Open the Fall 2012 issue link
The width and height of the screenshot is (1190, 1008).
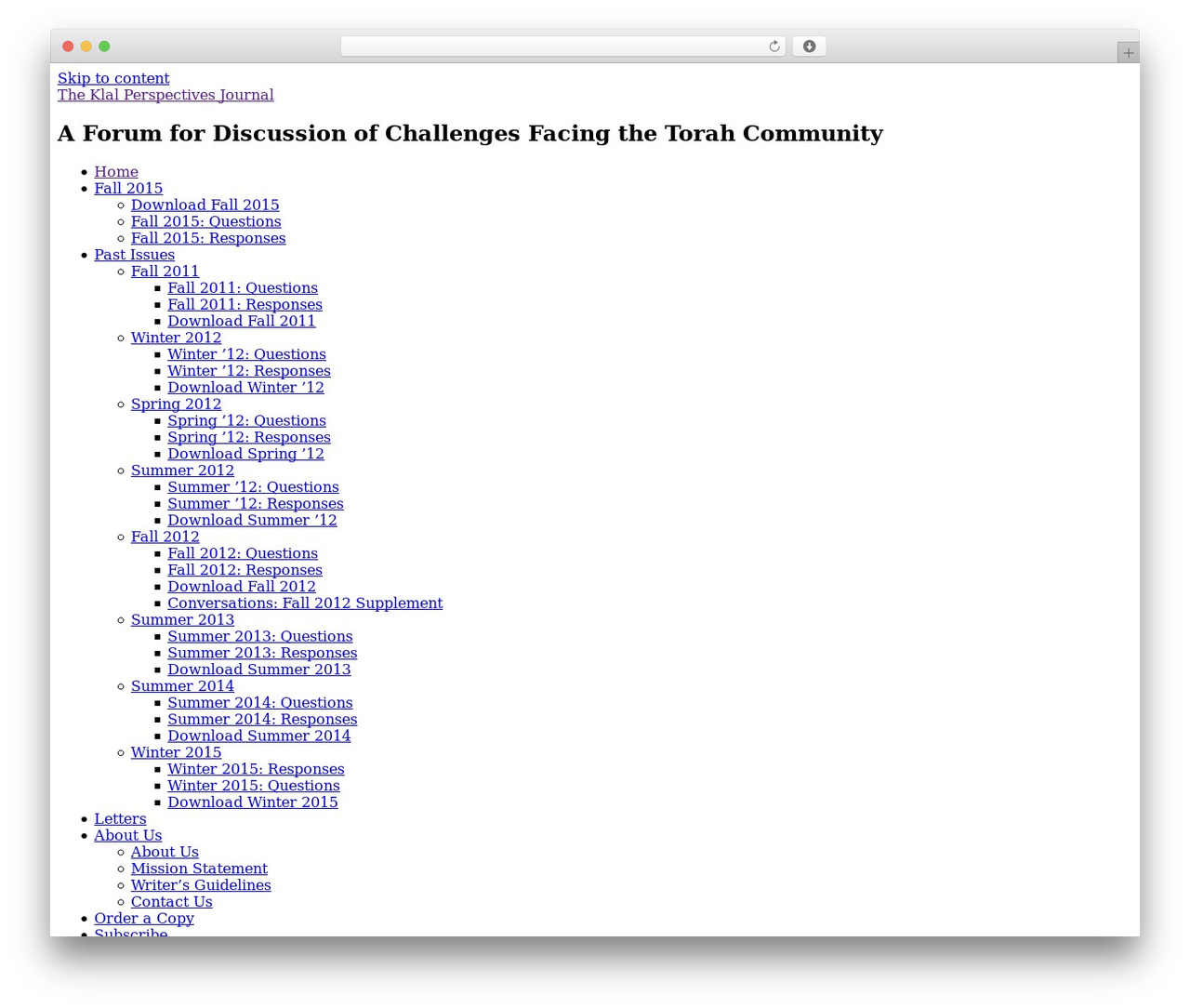coord(165,537)
